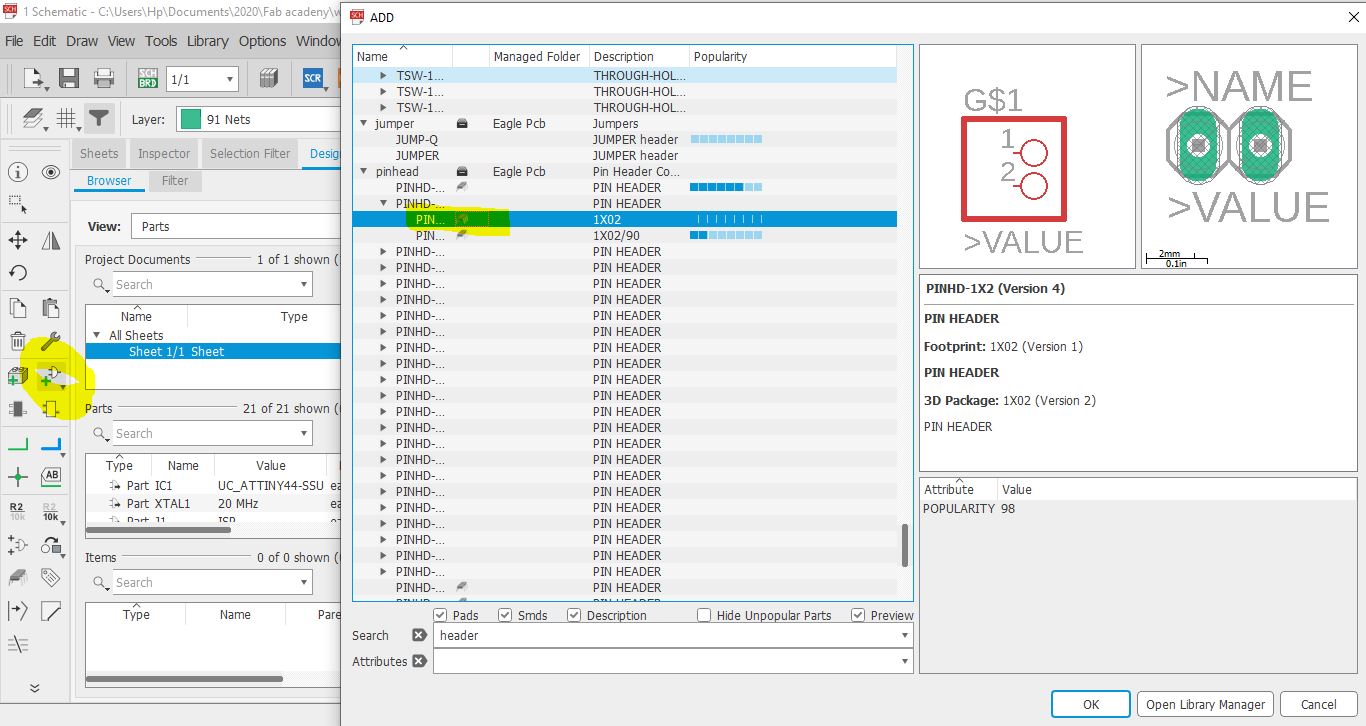Click the Info tool icon

[x=18, y=172]
